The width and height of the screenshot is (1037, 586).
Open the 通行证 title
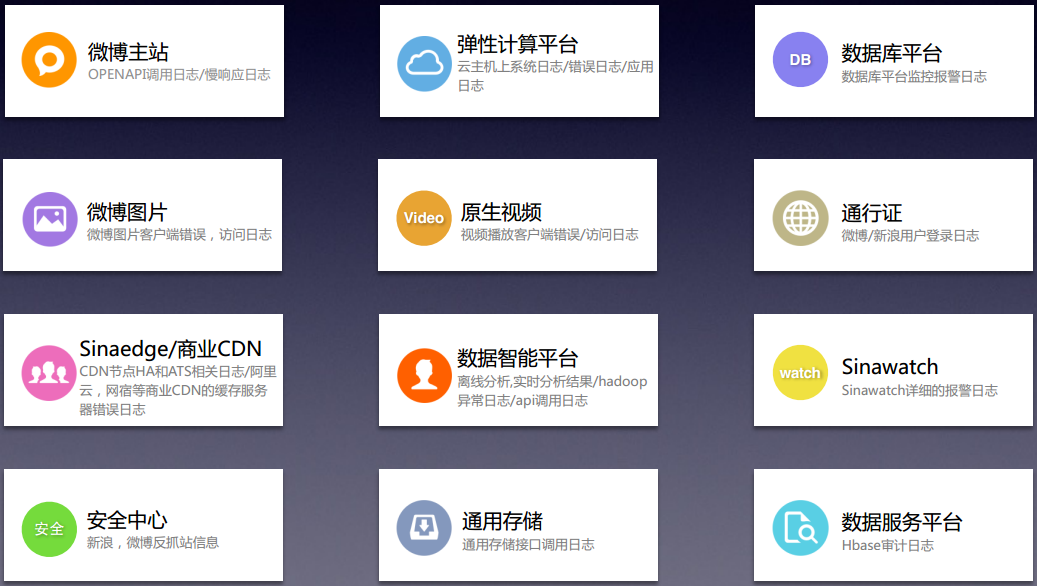pyautogui.click(x=872, y=213)
